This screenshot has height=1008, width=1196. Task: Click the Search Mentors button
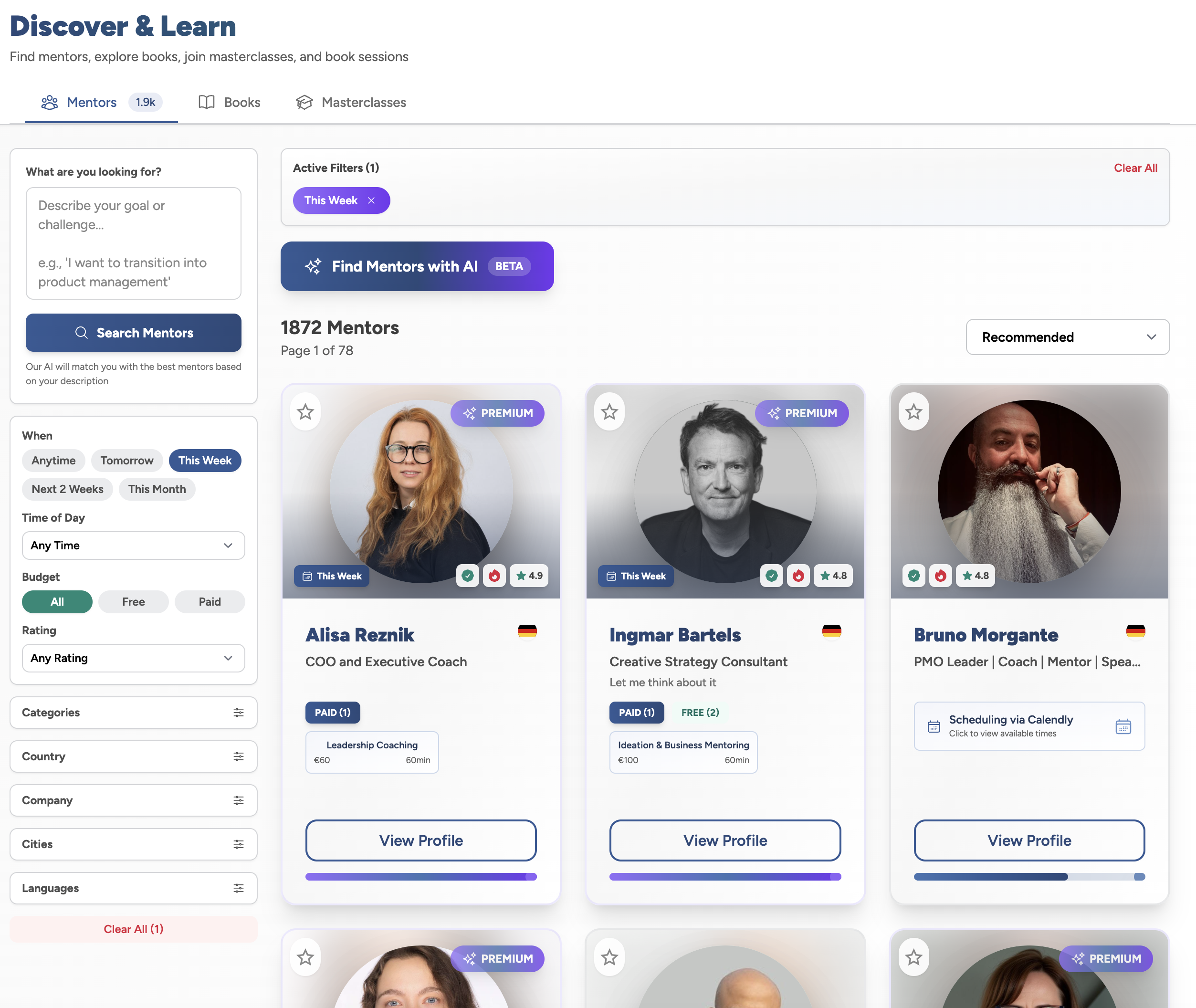click(x=134, y=333)
